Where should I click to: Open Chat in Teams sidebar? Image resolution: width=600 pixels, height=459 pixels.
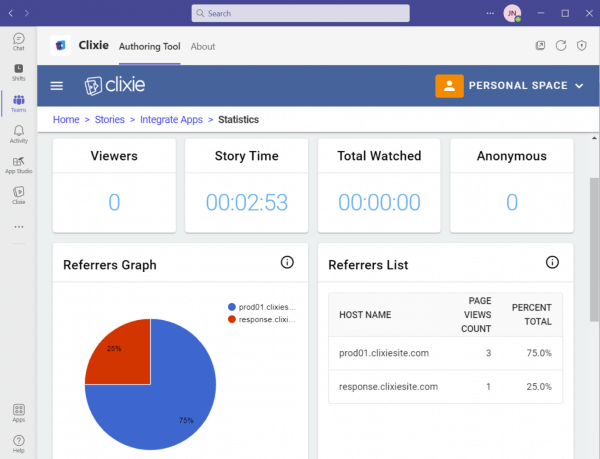(x=18, y=42)
